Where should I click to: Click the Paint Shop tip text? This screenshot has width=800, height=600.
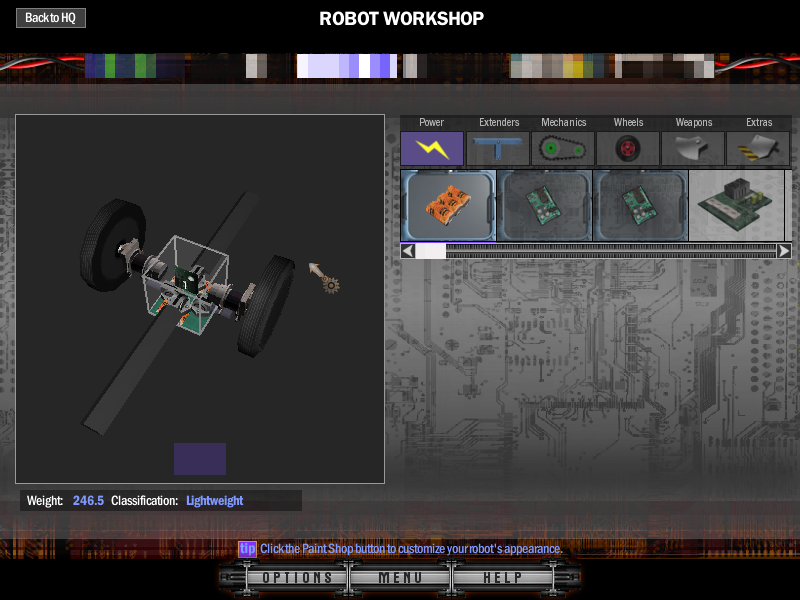[x=411, y=549]
